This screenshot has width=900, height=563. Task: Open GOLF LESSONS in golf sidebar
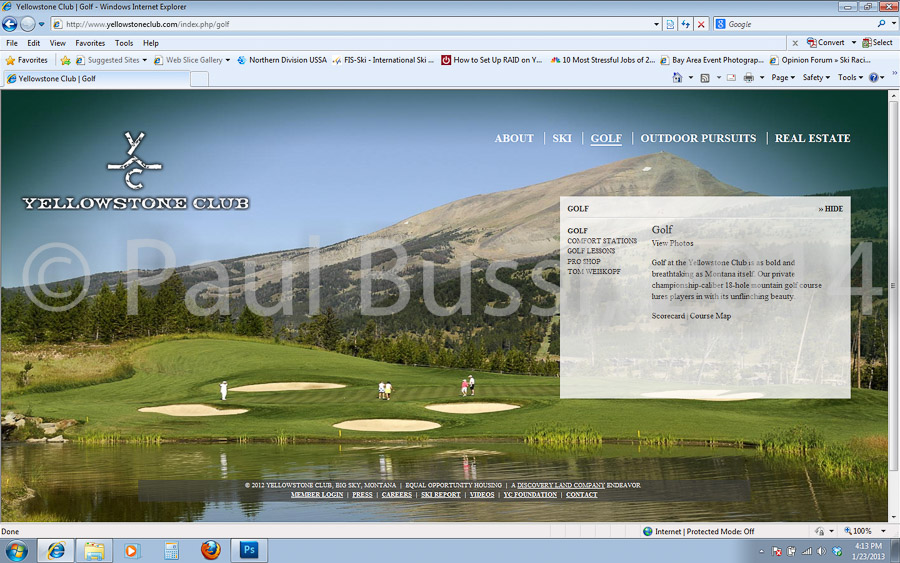coord(591,251)
